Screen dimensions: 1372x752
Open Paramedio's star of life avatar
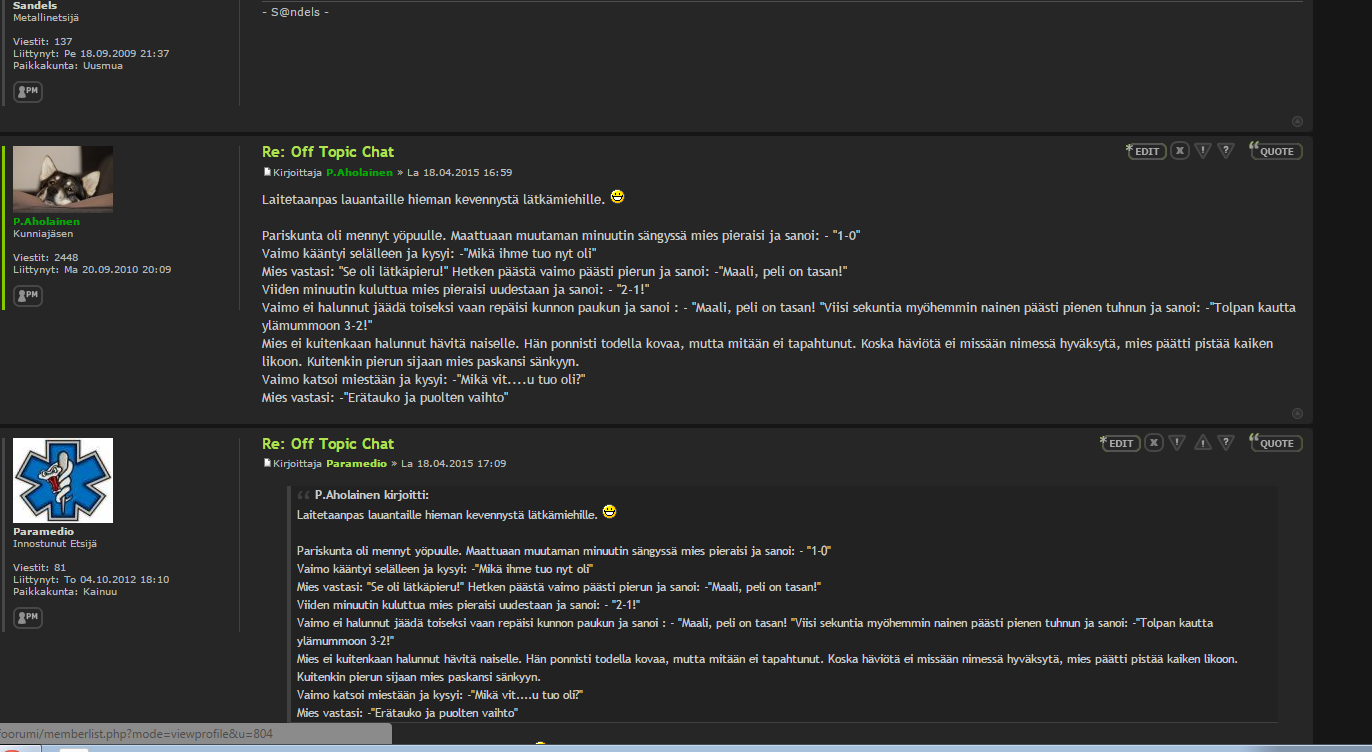point(63,480)
